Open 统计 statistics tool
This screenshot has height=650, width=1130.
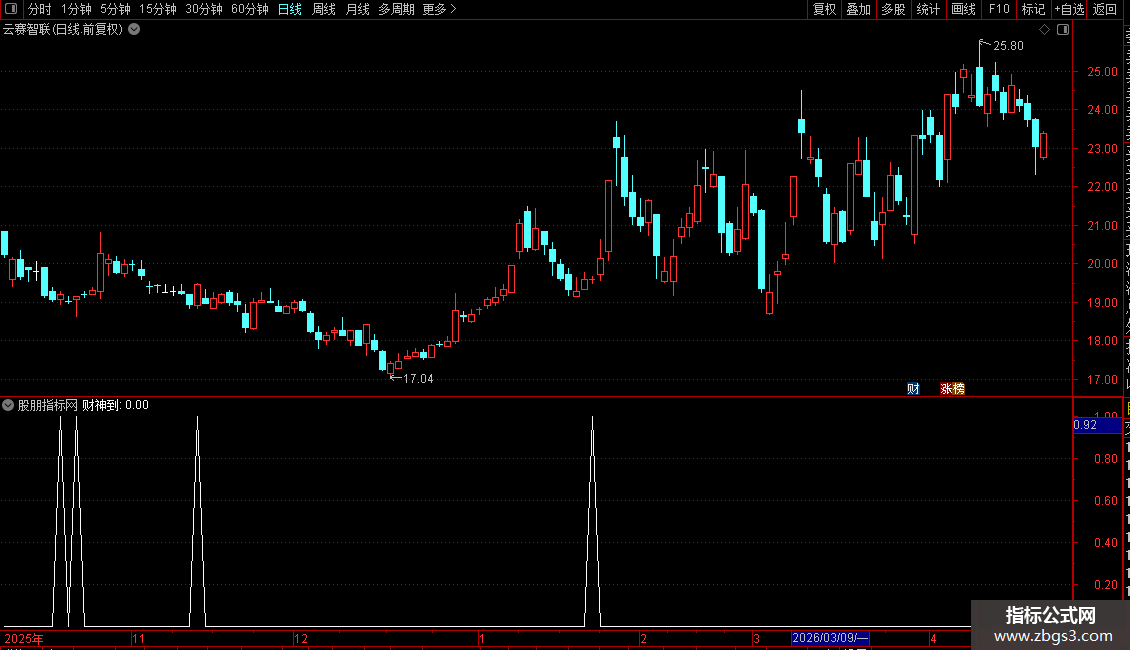(x=928, y=9)
